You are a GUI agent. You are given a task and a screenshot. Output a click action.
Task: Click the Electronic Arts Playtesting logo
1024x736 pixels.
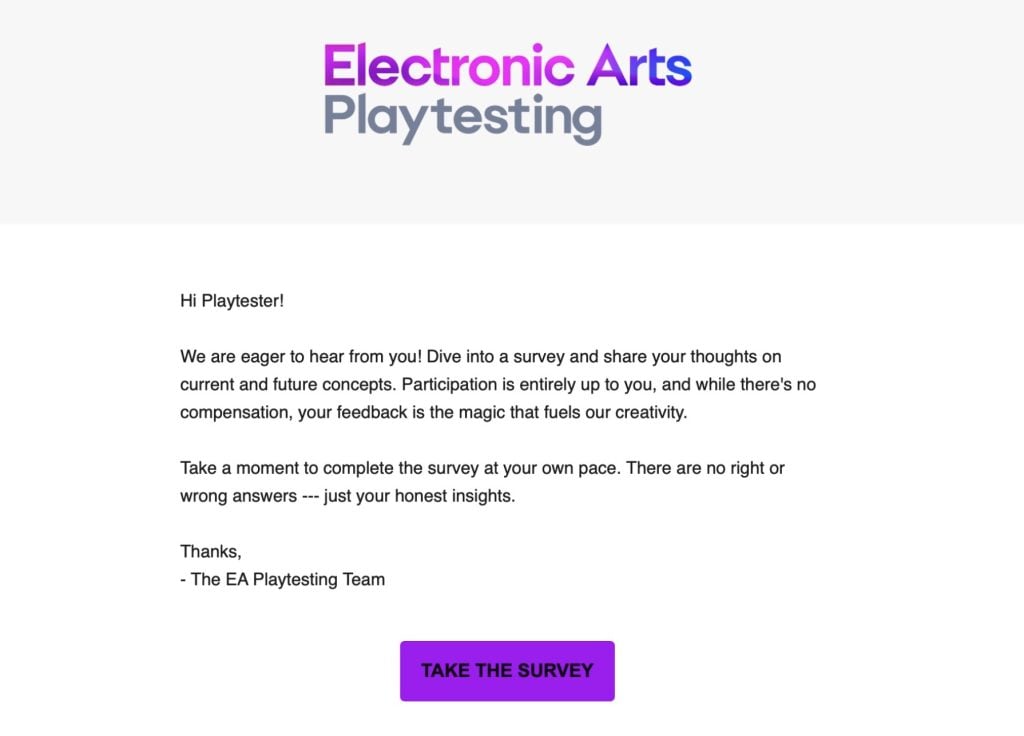click(507, 90)
